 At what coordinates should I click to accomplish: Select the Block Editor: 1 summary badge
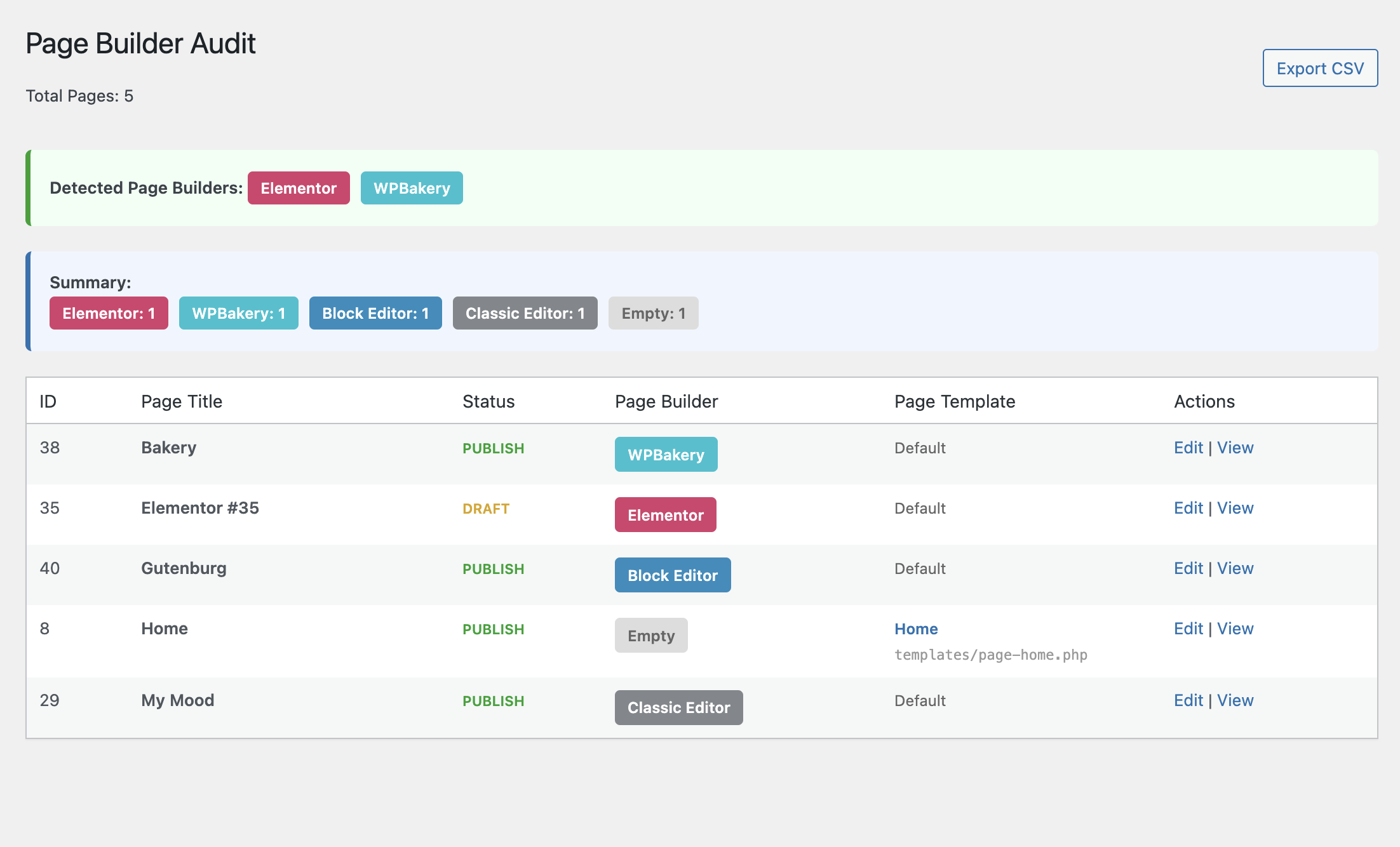coord(375,313)
